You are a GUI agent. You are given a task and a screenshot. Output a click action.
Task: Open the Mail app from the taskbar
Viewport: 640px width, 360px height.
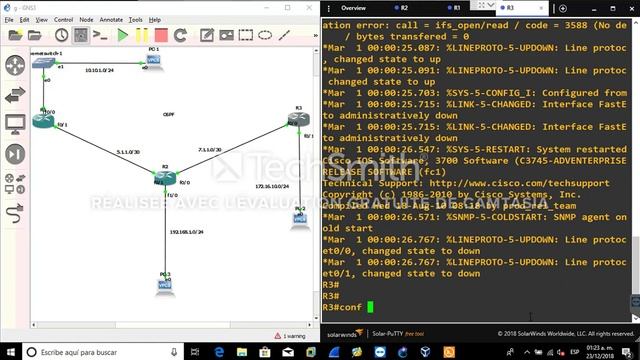coord(288,352)
